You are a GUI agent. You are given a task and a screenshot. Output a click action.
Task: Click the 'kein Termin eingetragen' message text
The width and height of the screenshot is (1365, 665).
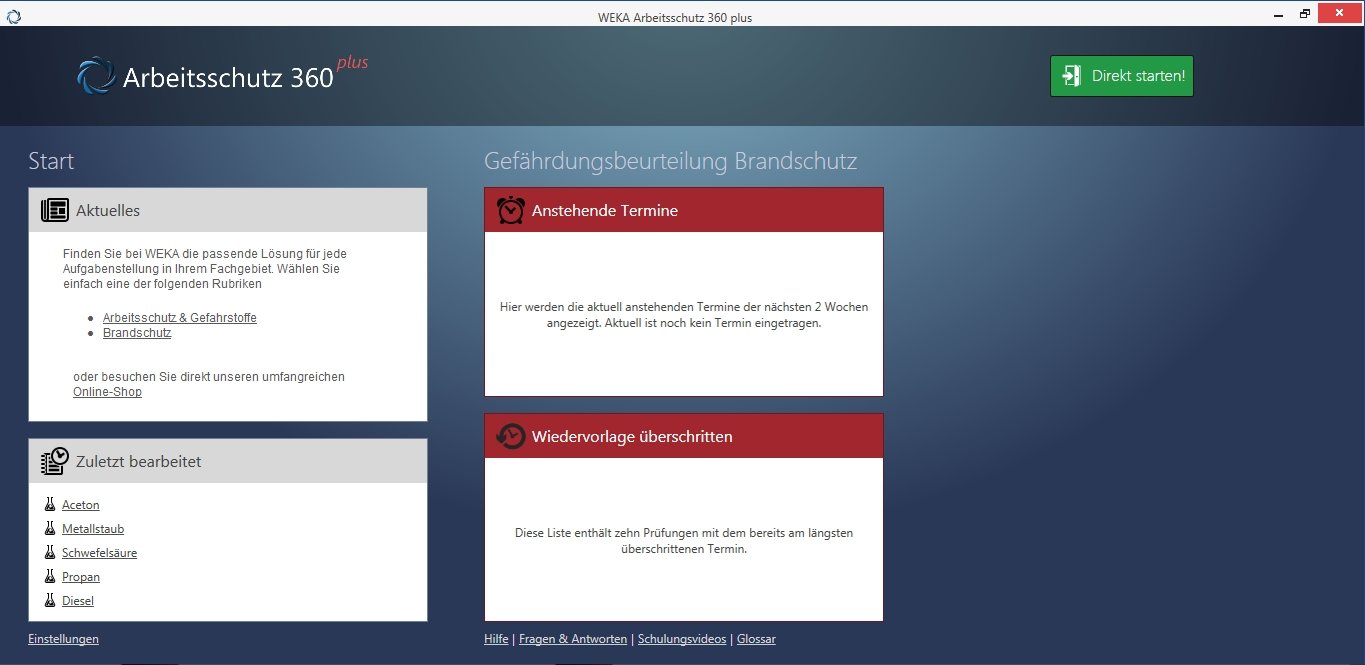coord(684,315)
